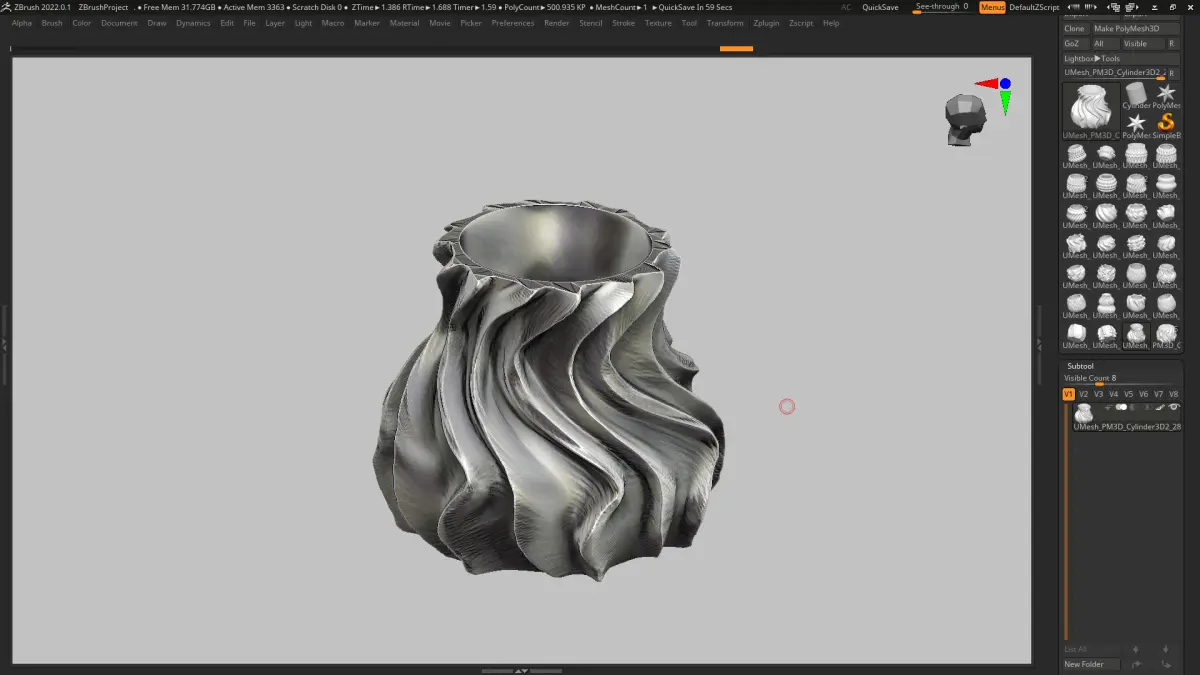This screenshot has width=1200, height=675.
Task: Click the GoZ button
Action: (1075, 44)
